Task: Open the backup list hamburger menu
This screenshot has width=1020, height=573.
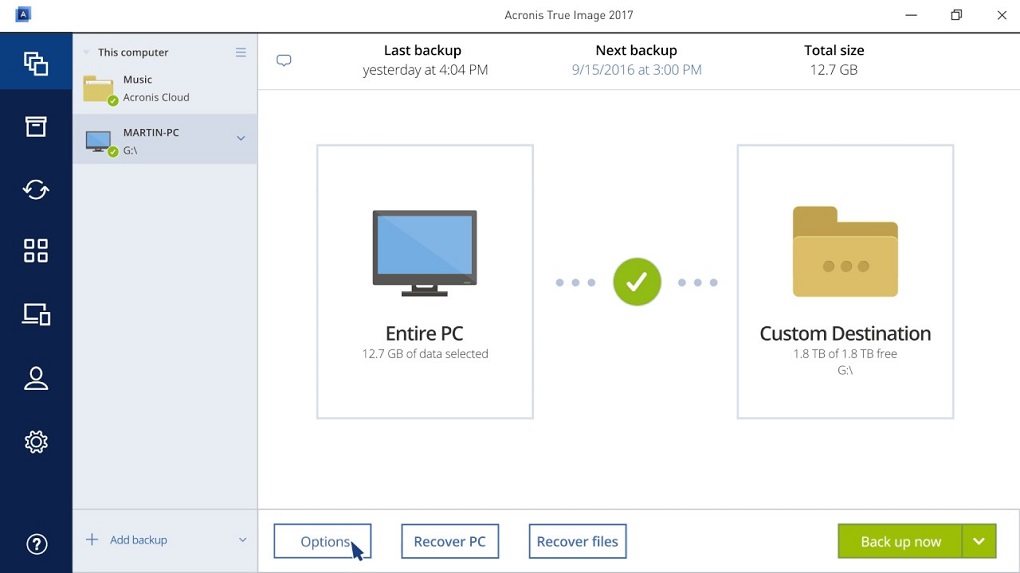Action: 241,52
